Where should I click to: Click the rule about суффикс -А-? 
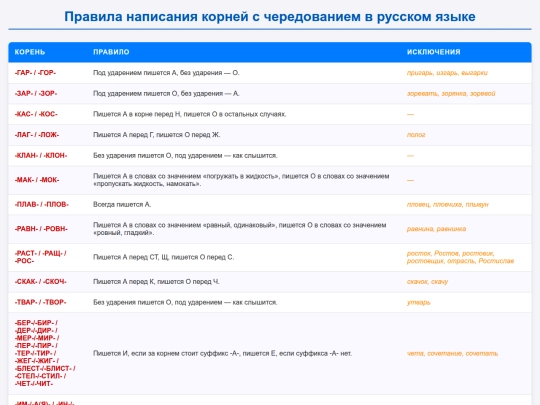point(222,353)
